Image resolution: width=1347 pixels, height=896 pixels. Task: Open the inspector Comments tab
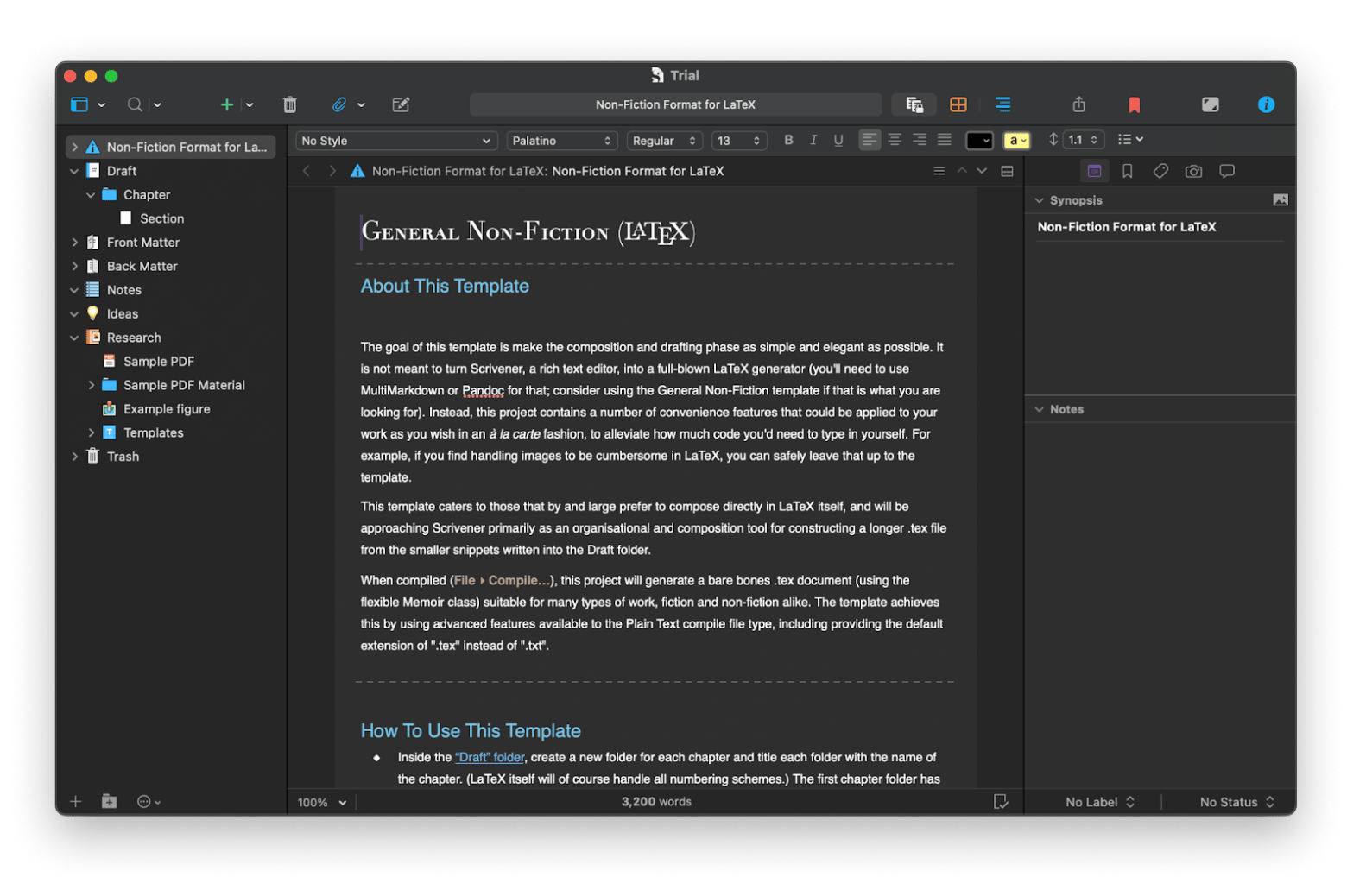point(1226,171)
